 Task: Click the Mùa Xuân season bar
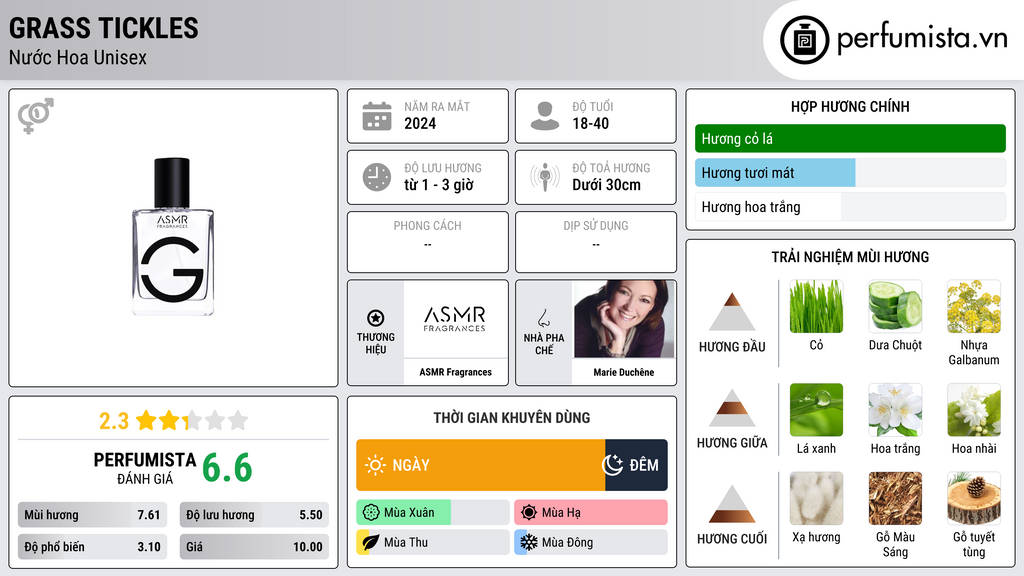(x=433, y=513)
